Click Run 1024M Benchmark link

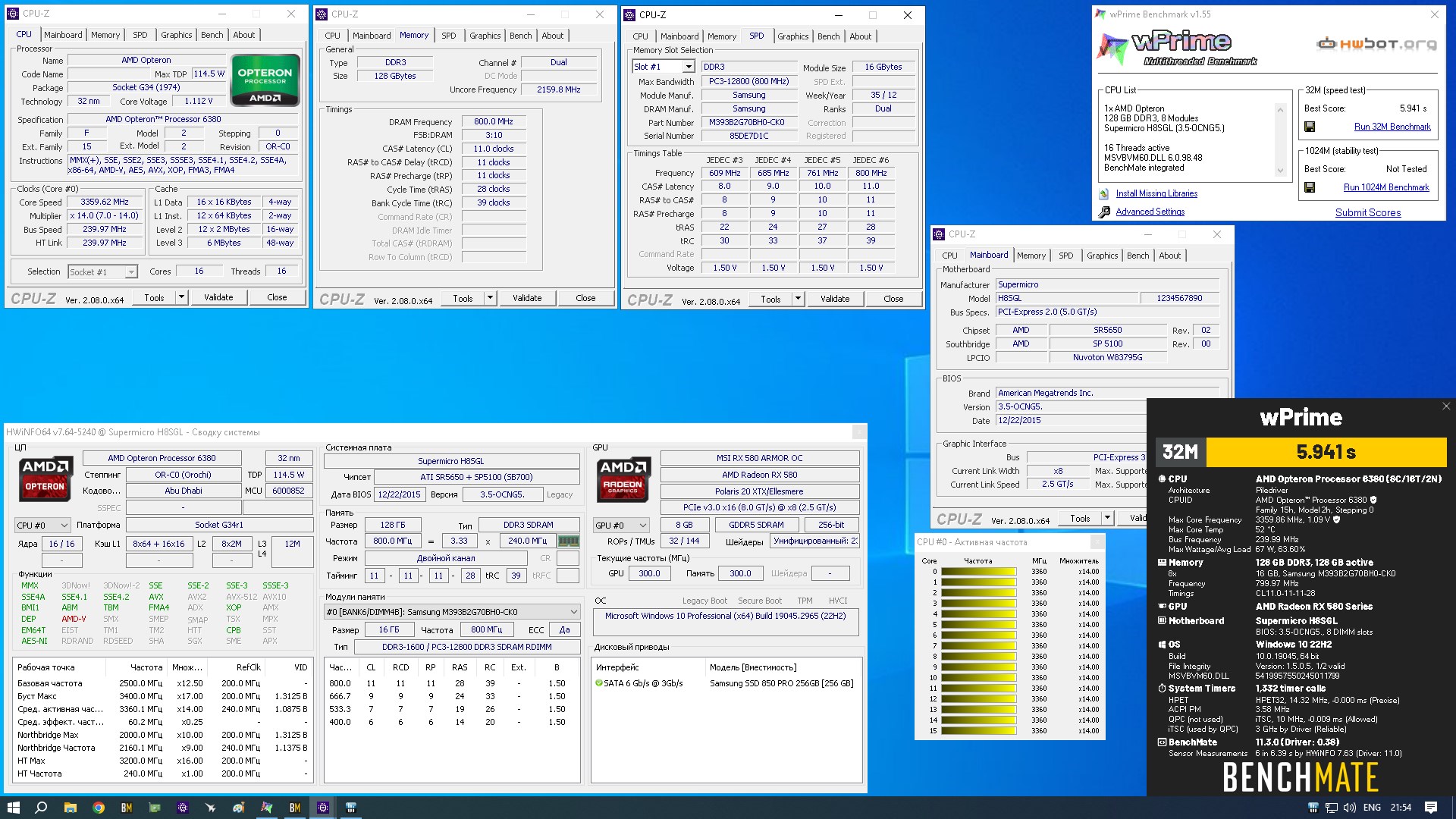click(x=1386, y=187)
